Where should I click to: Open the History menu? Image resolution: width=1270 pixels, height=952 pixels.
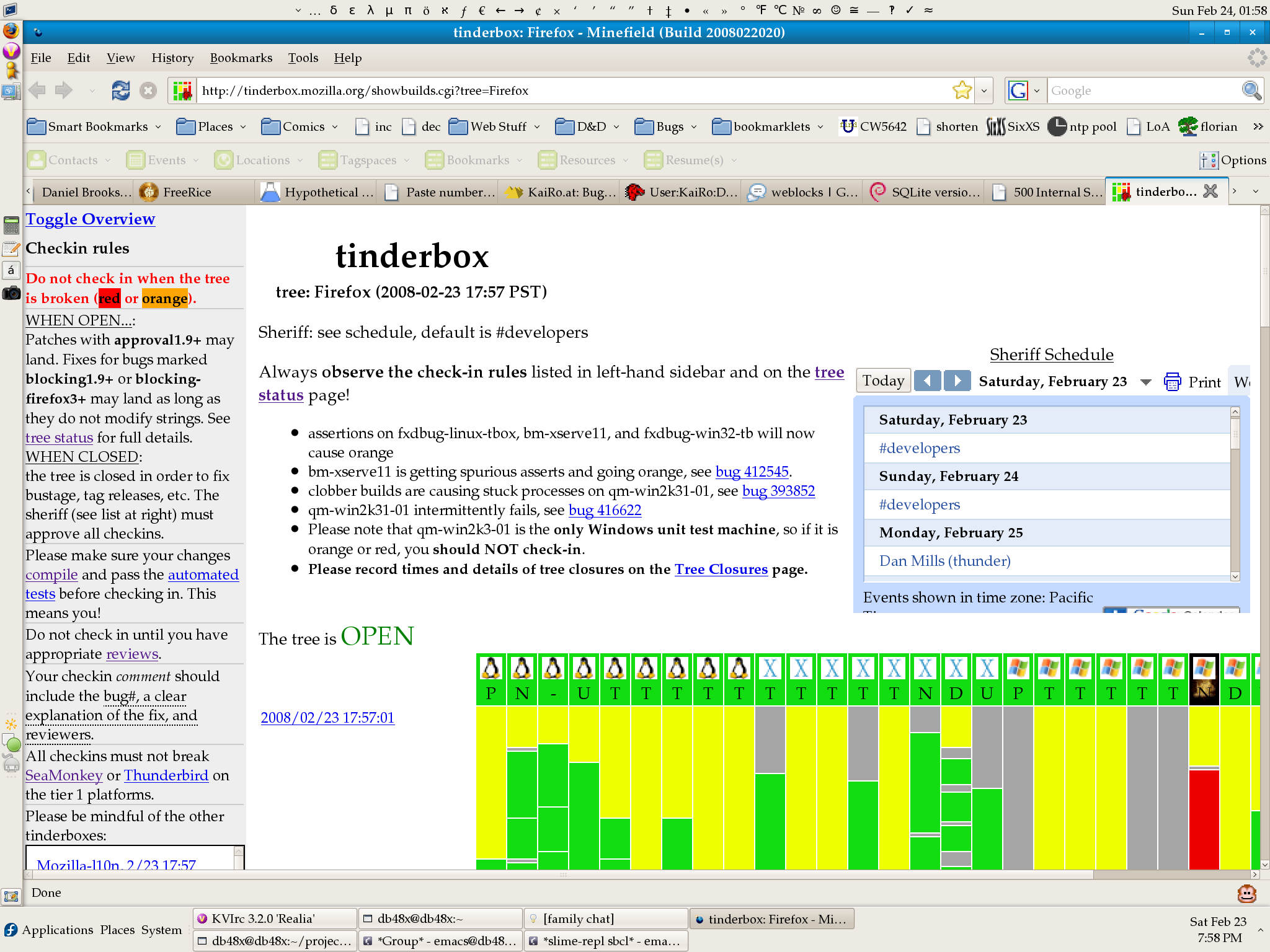click(x=172, y=58)
